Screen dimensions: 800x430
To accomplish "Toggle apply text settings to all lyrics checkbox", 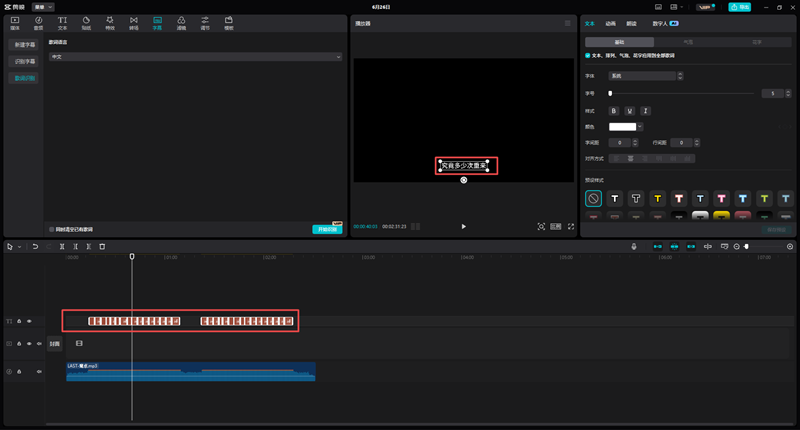I will pos(588,56).
